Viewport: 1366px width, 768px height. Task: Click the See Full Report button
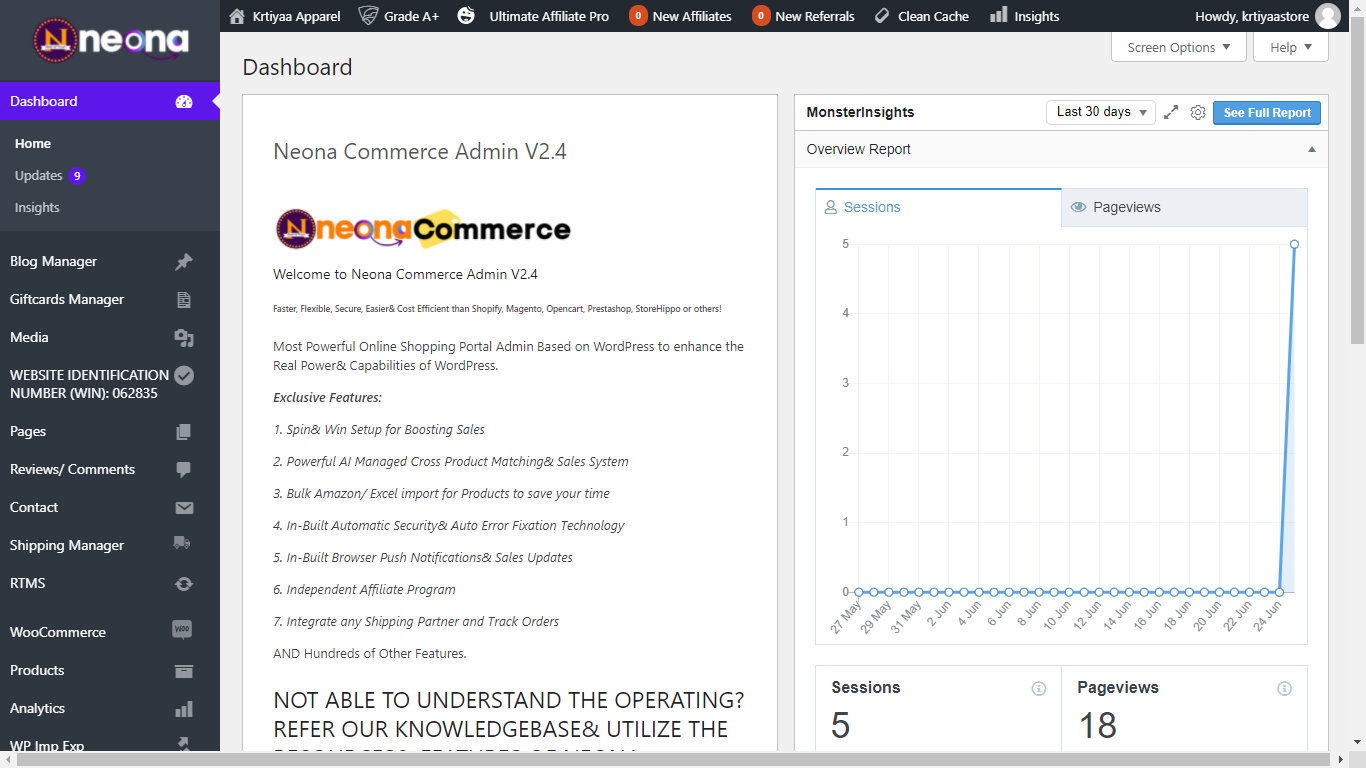pyautogui.click(x=1267, y=113)
